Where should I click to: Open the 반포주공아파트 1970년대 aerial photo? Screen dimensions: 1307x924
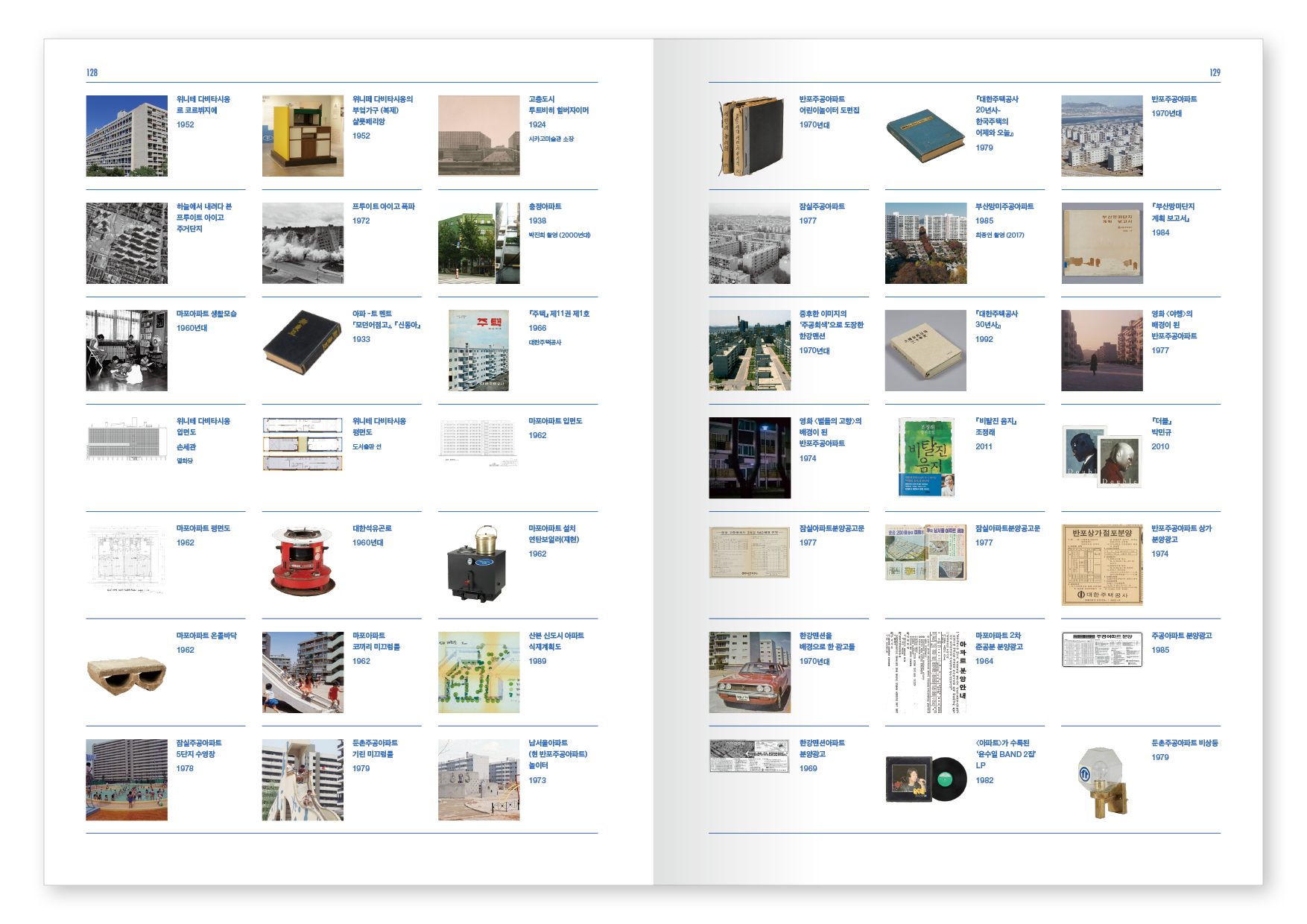[1102, 136]
